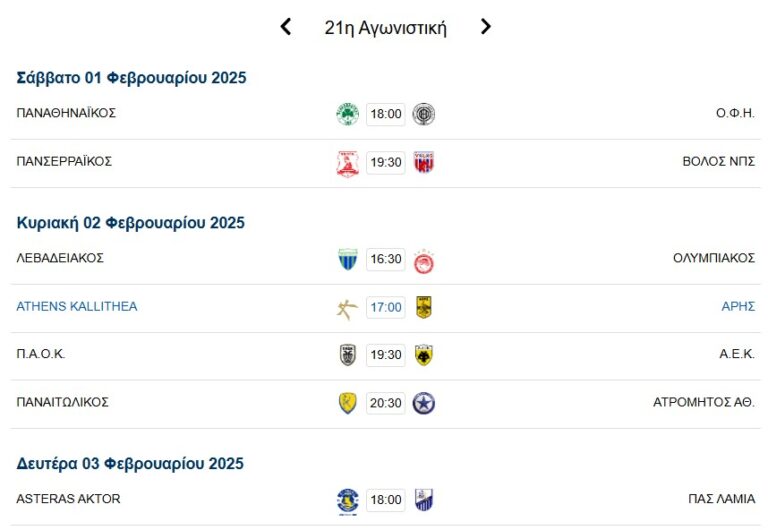Click the Volos NPS striped crest
The image size is (768, 530).
pos(424,163)
